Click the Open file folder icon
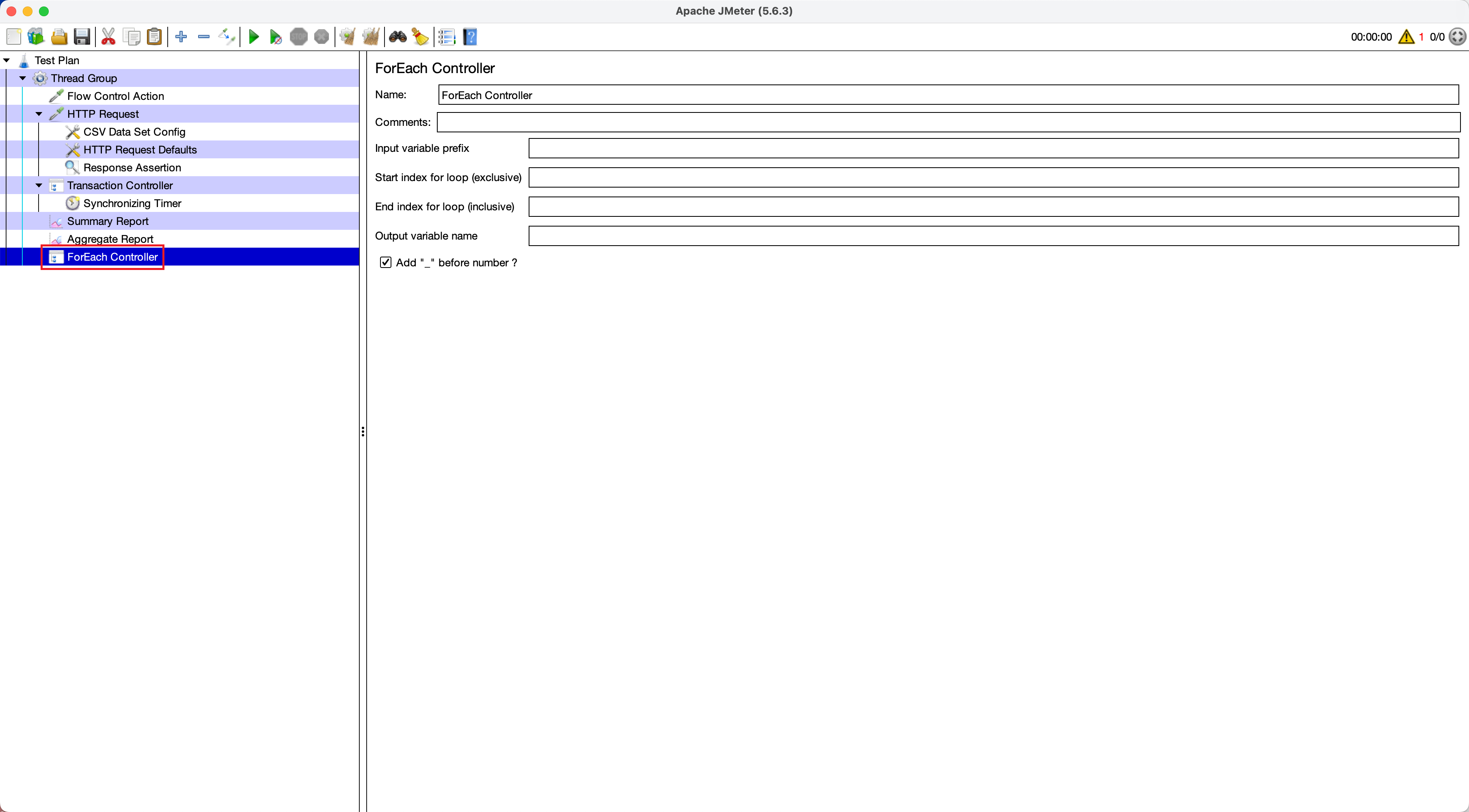The image size is (1469, 812). point(59,37)
